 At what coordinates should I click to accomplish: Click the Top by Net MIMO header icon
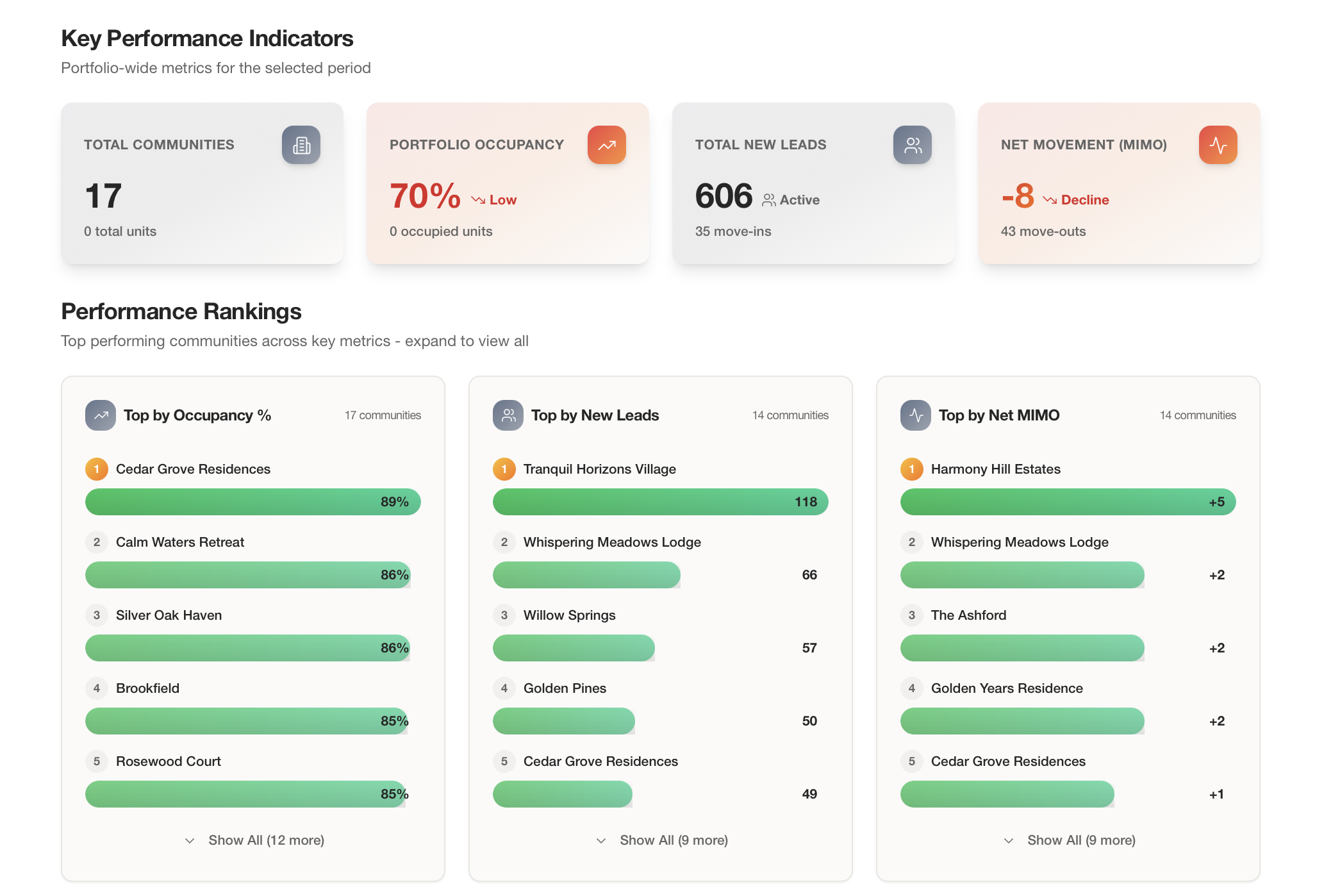[916, 415]
